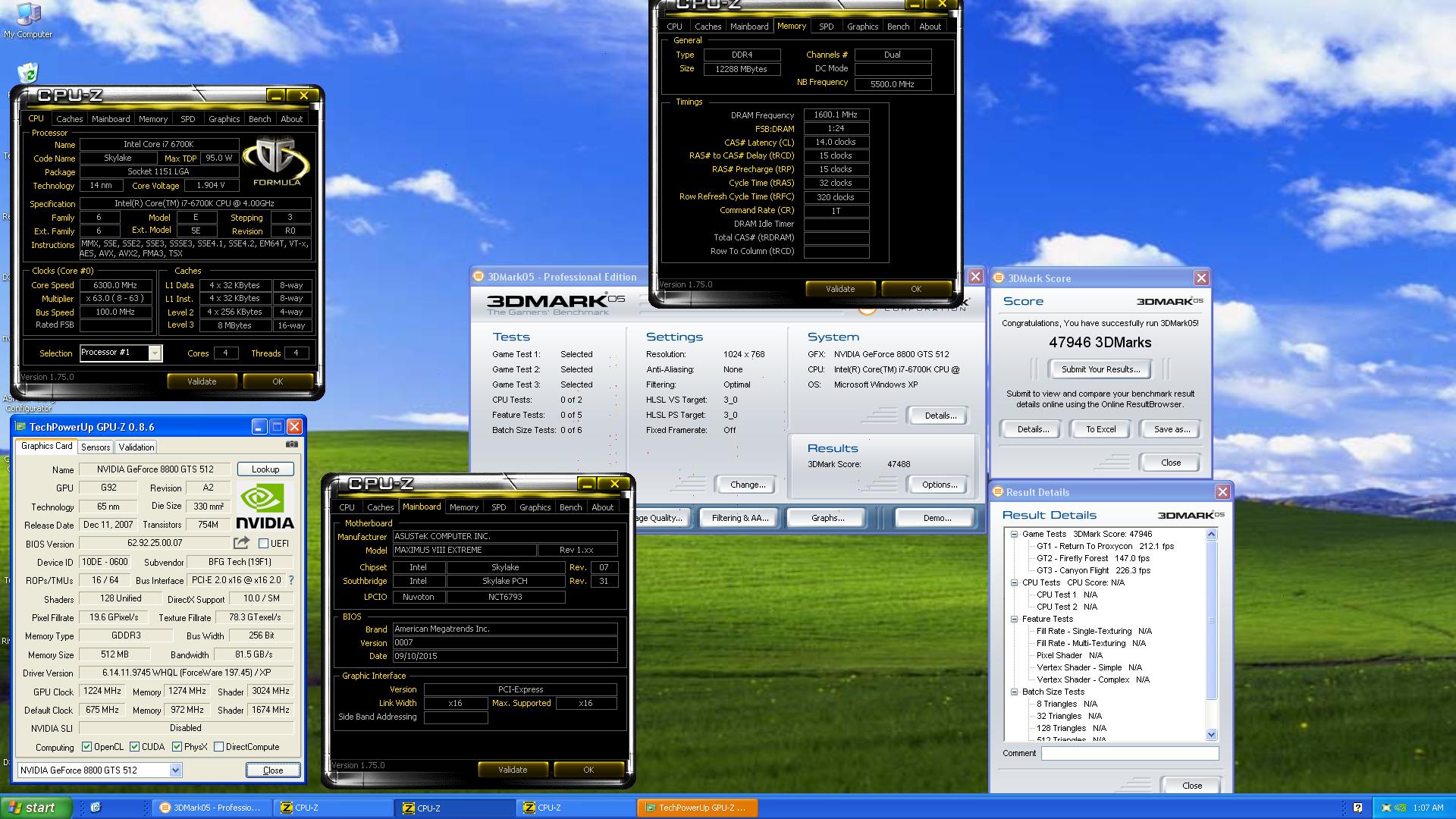The image size is (1456, 819).
Task: Switch to SPD tab in CPU-Z Memory window
Action: pyautogui.click(x=826, y=27)
